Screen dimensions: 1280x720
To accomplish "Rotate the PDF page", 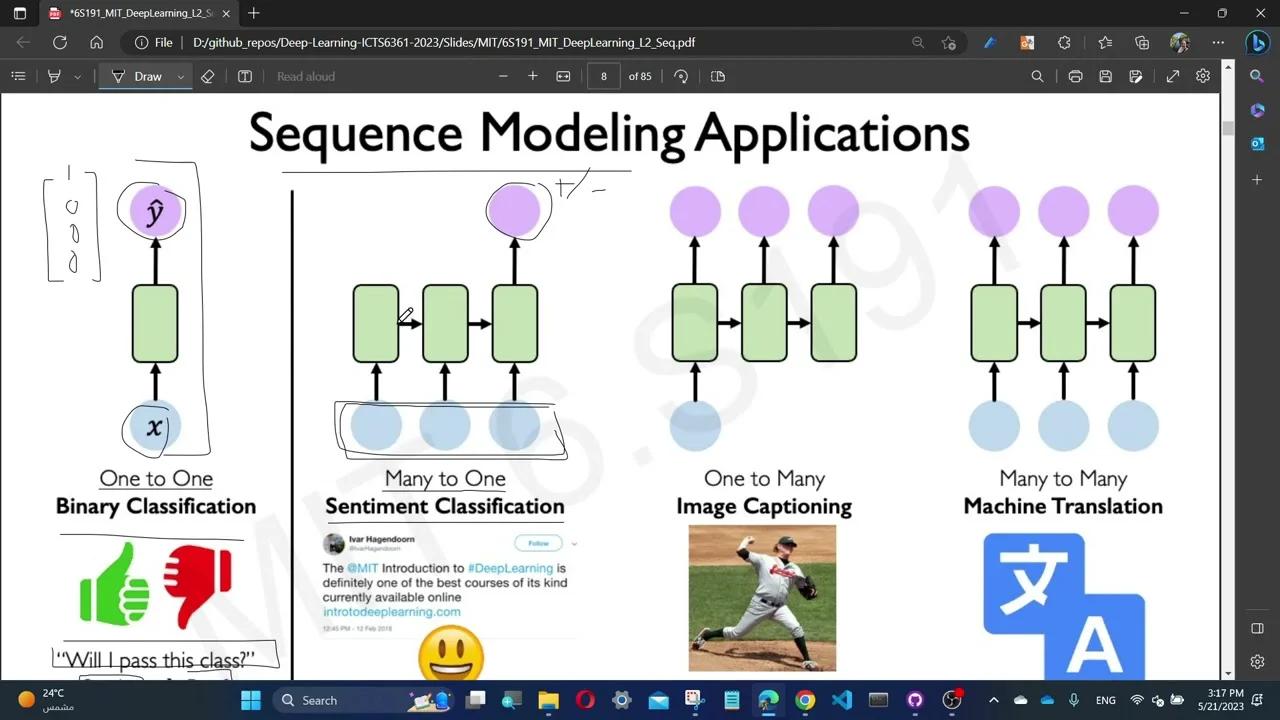I will [x=681, y=76].
